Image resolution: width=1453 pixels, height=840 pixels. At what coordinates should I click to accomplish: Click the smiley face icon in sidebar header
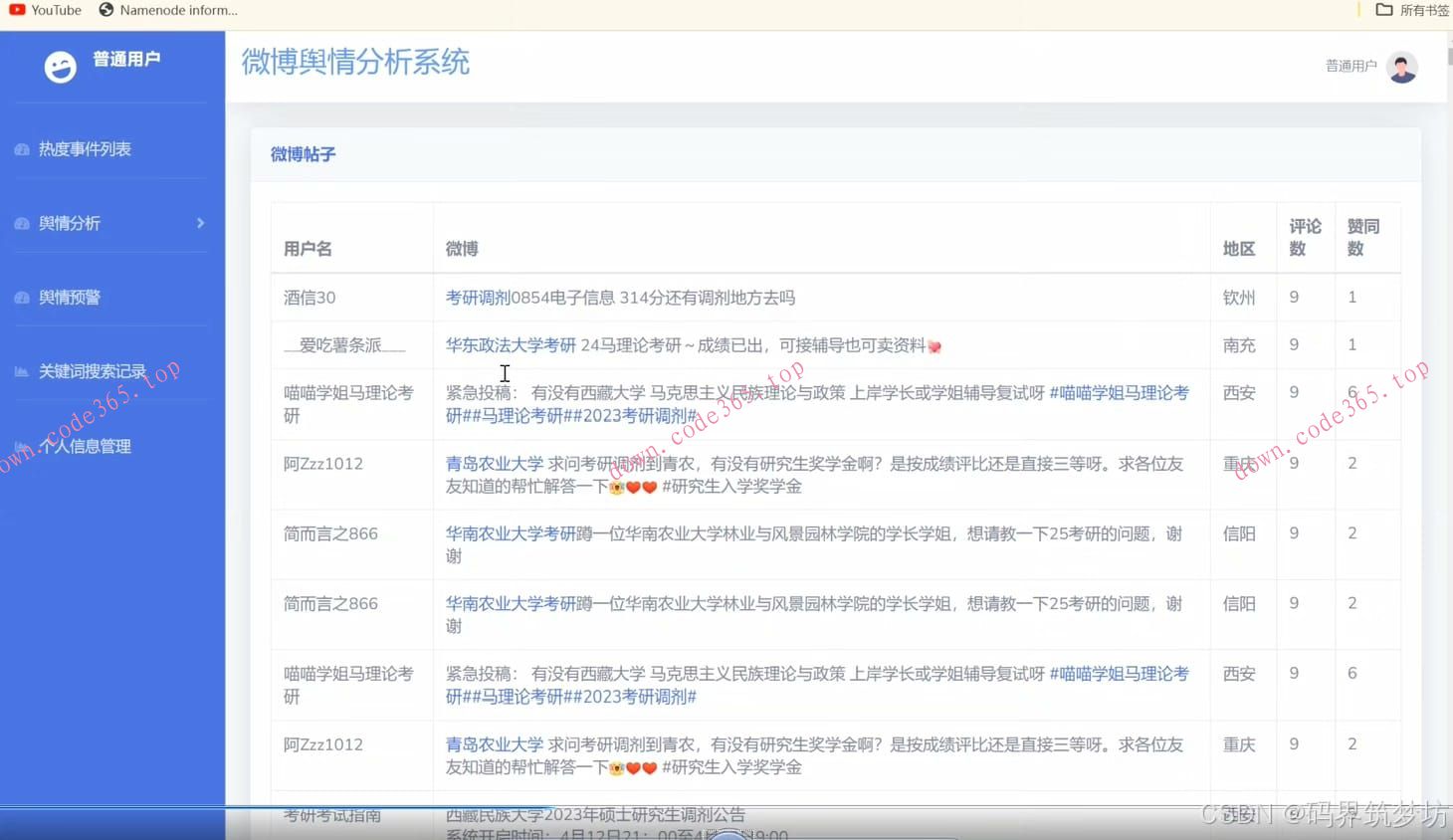pos(60,66)
